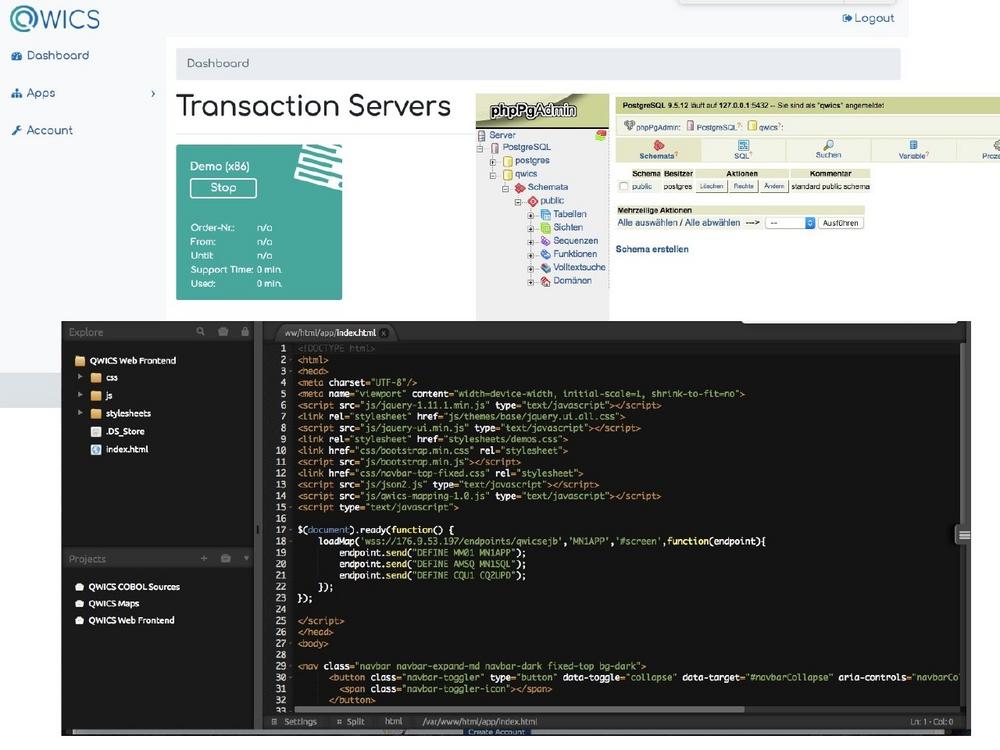Expand the postgres database node
This screenshot has height=750, width=1000.
pyautogui.click(x=492, y=161)
